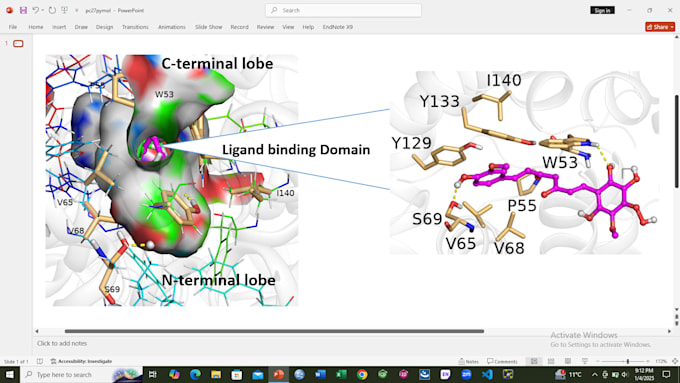The height and width of the screenshot is (383, 680).
Task: Click the taskbar clock showing 9:12 PM
Action: coord(644,374)
